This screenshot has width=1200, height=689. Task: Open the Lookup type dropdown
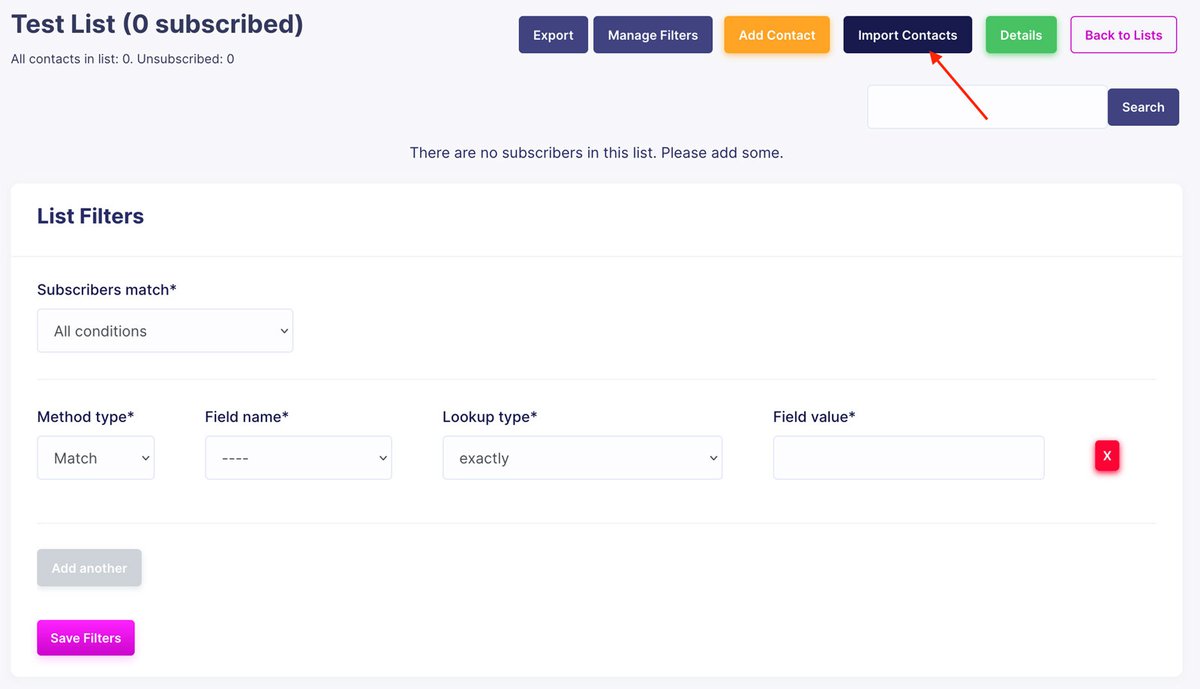[x=582, y=458]
